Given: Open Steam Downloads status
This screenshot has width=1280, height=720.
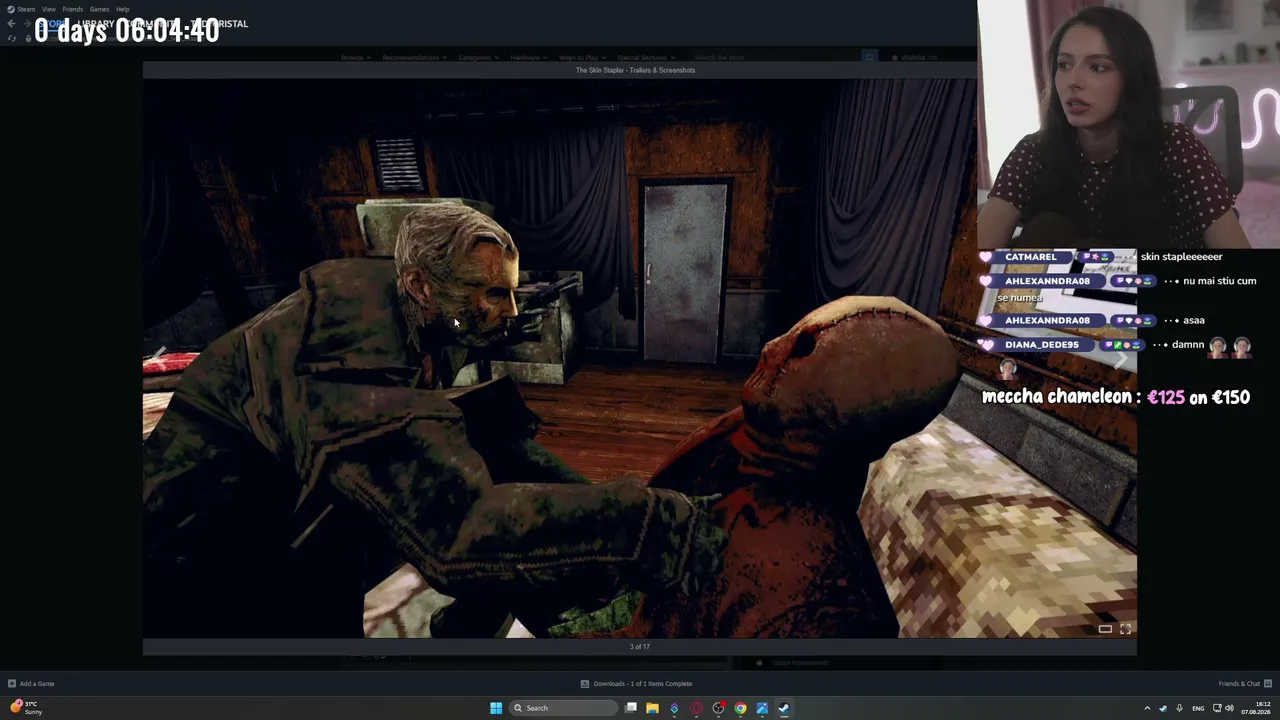Looking at the screenshot, I should (x=643, y=684).
